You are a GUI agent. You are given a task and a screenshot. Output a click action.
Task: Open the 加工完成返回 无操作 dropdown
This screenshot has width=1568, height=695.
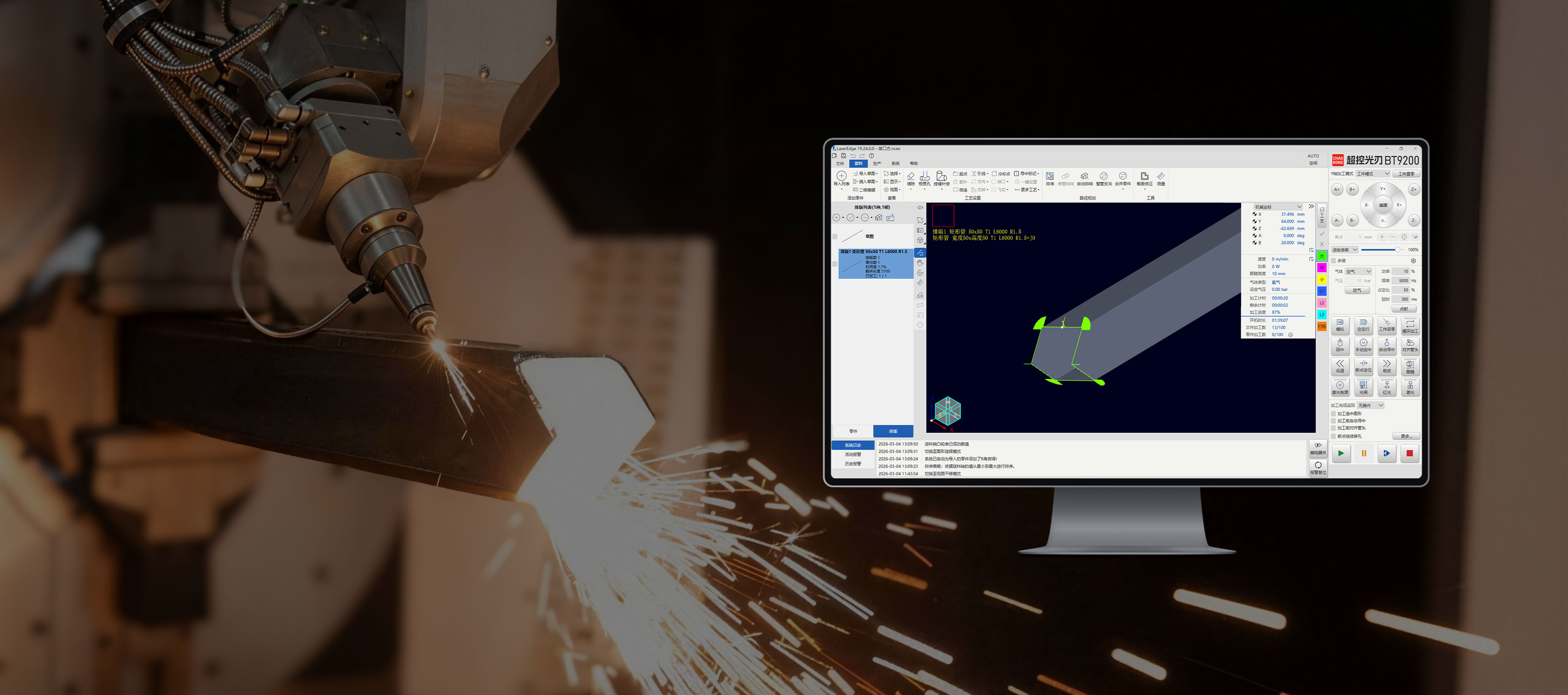1371,405
